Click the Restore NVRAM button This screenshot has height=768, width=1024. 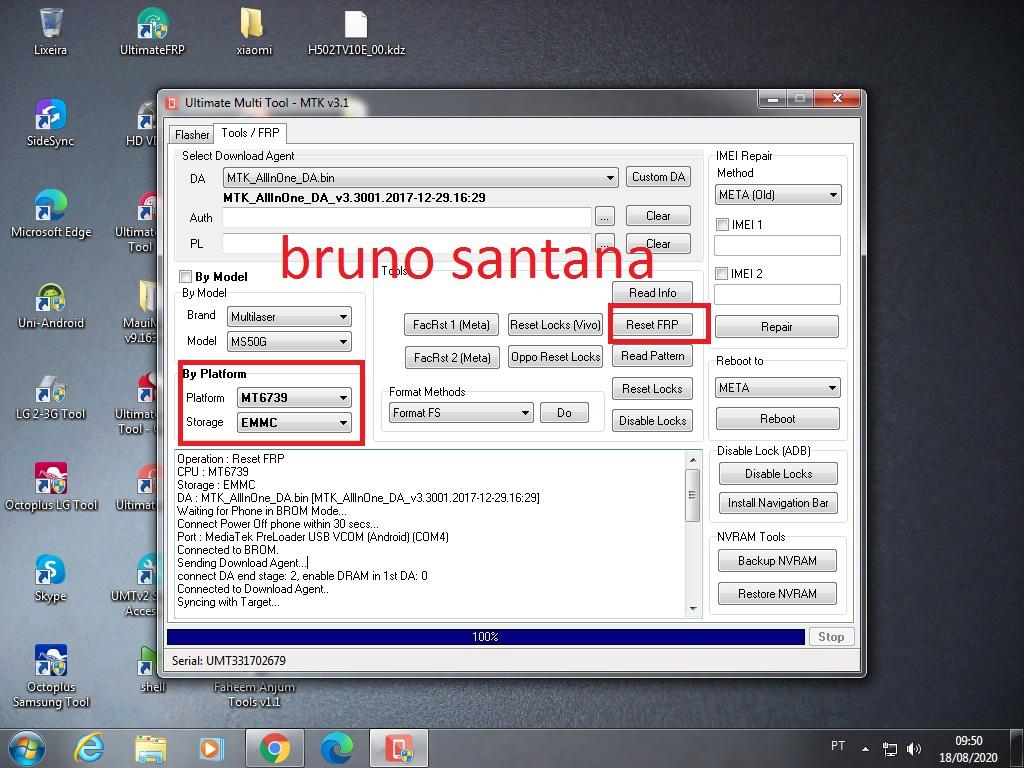[x=777, y=594]
